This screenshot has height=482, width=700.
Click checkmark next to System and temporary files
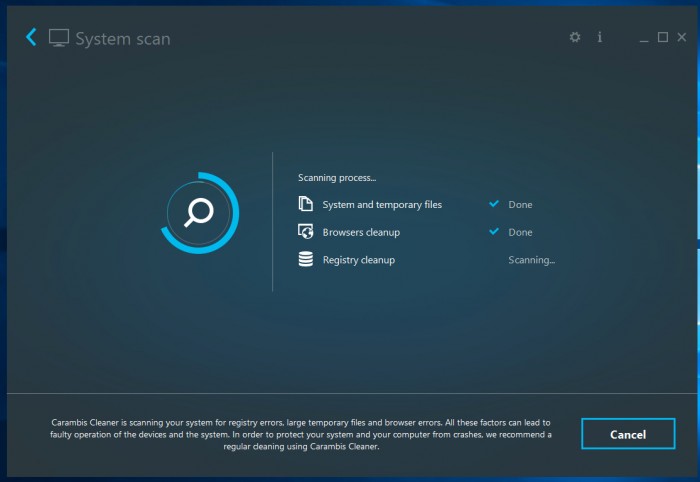click(494, 204)
